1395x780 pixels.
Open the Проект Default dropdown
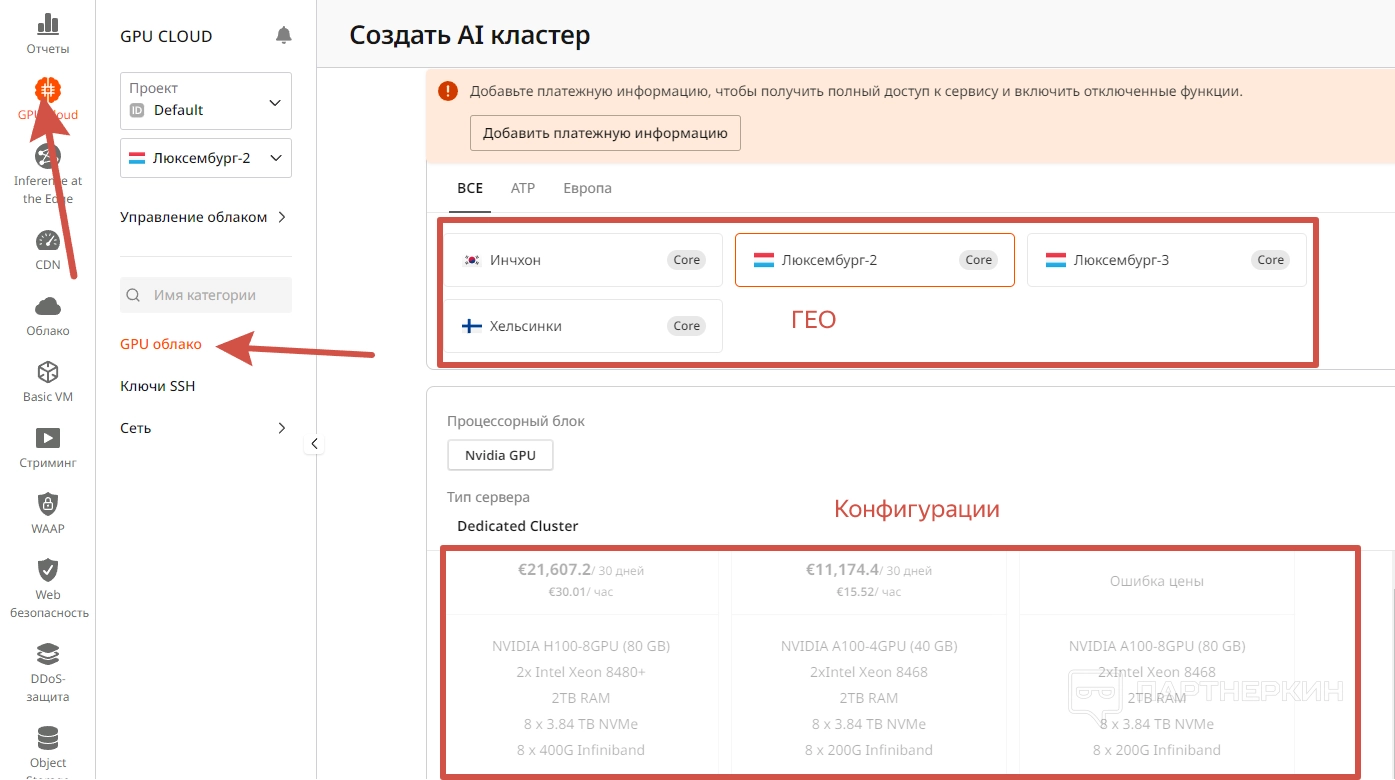click(x=206, y=100)
